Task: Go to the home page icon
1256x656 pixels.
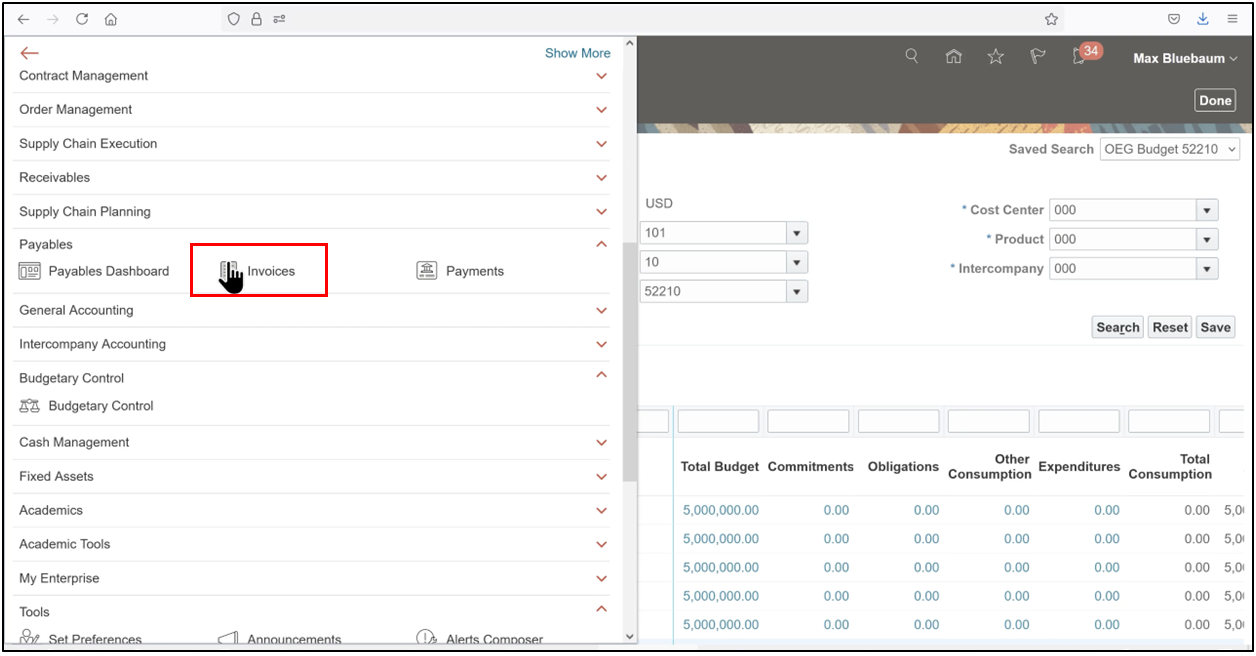Action: pos(953,57)
